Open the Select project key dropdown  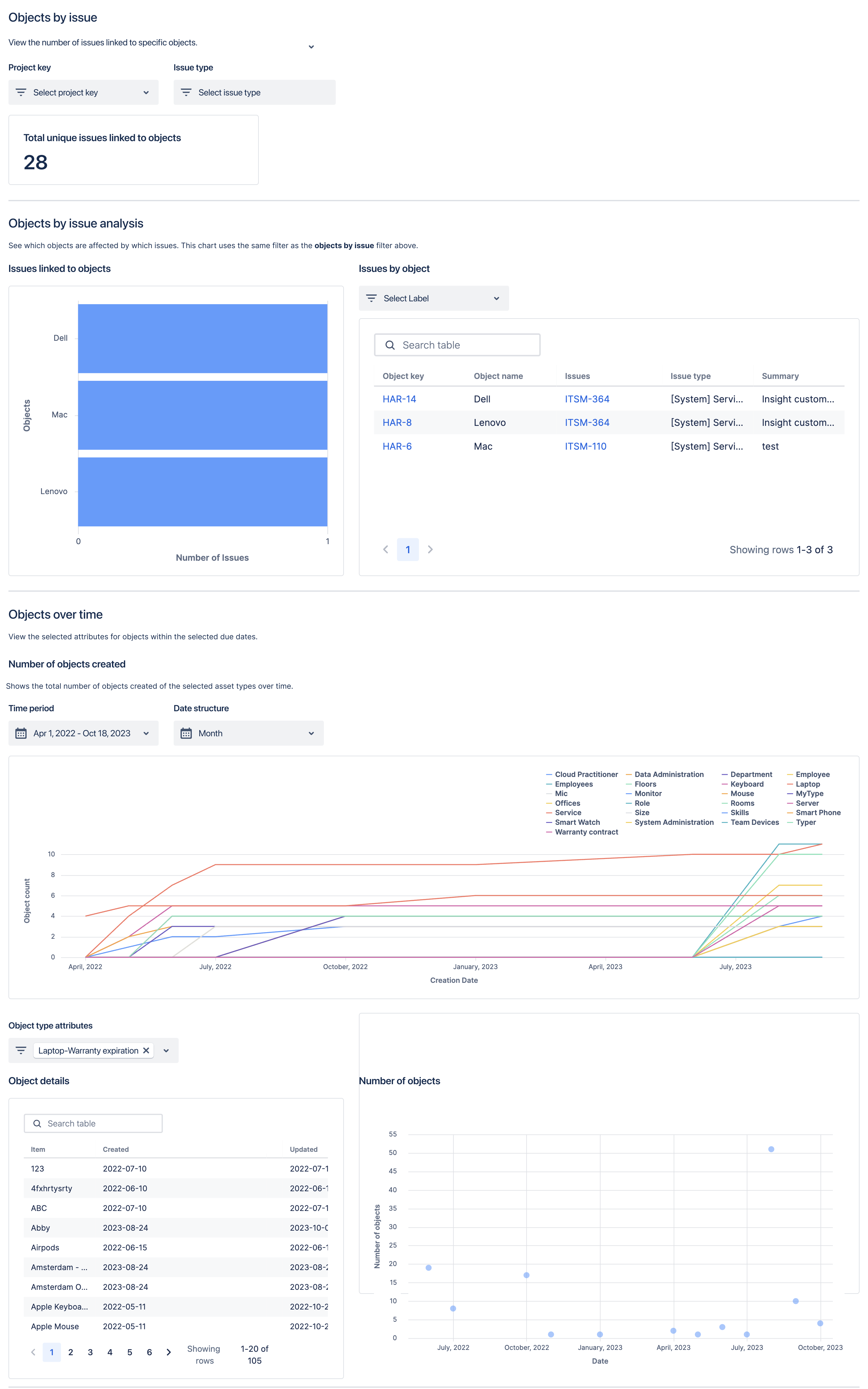point(83,92)
